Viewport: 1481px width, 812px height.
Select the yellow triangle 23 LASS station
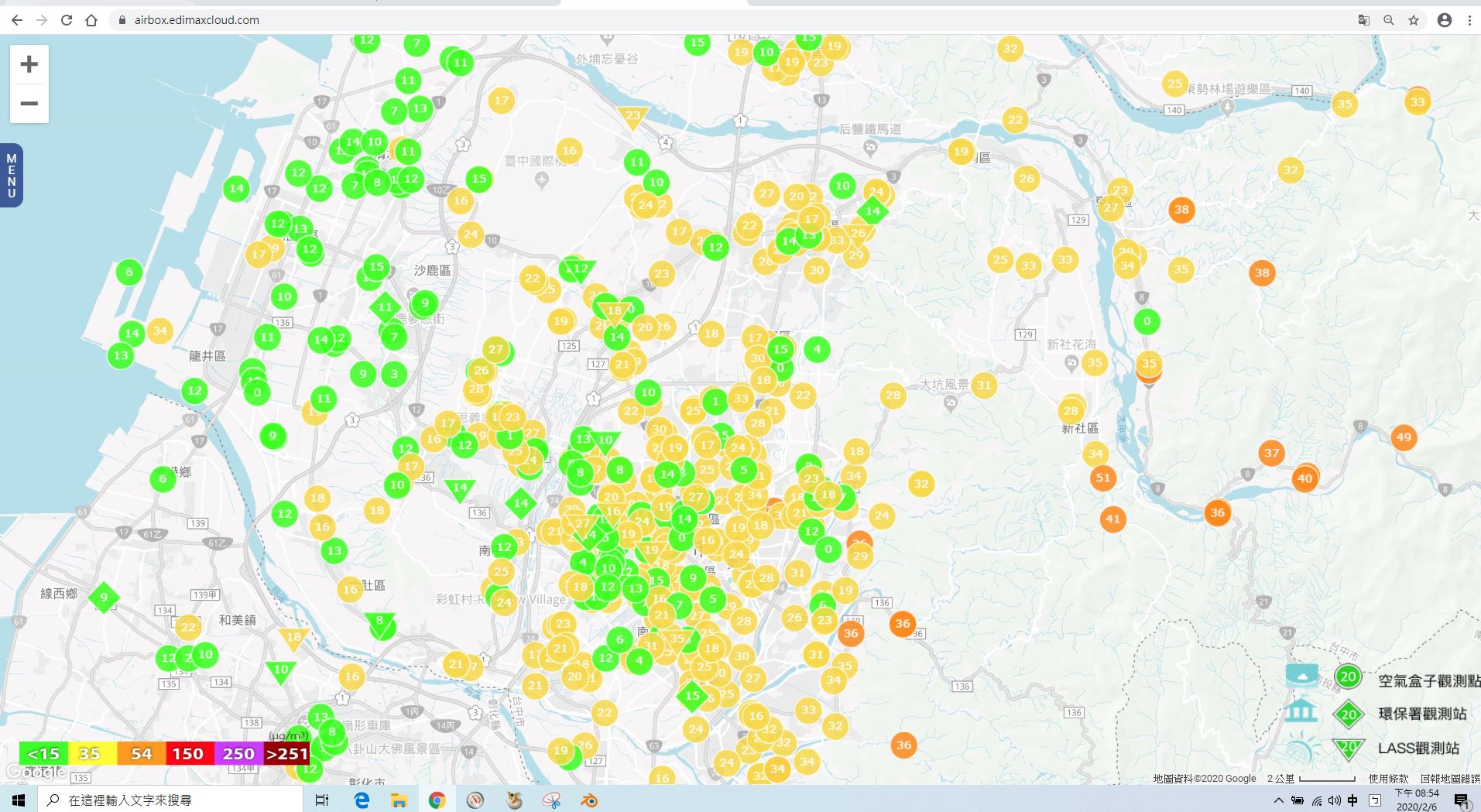point(633,117)
